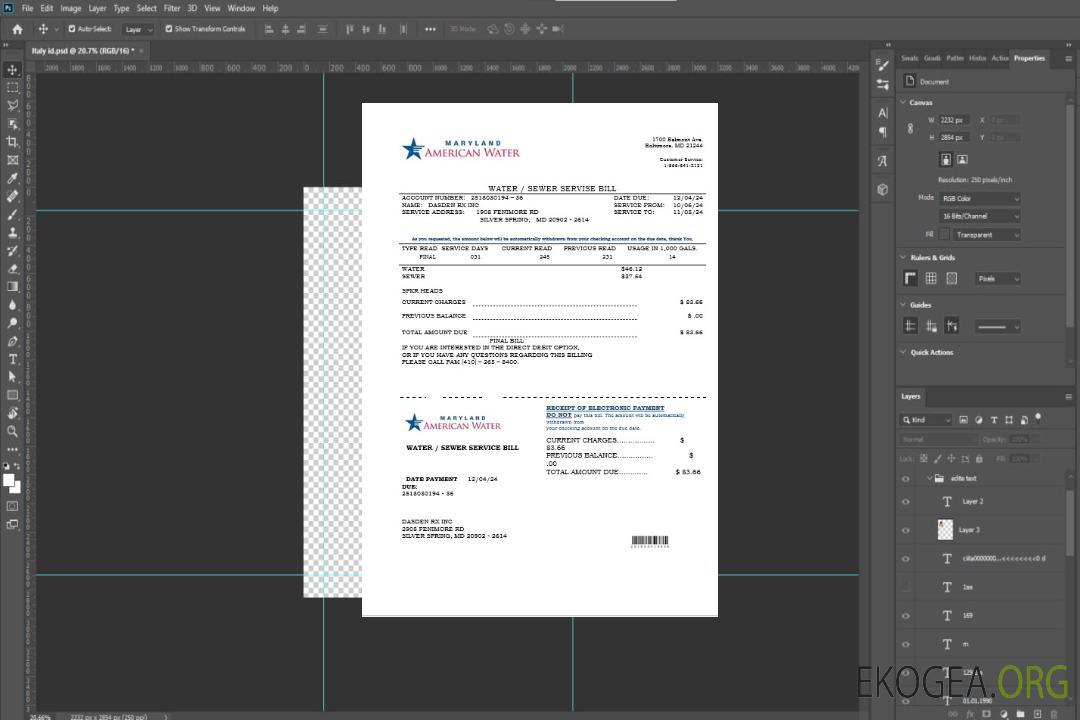The image size is (1080, 720).
Task: Select the Hand tool
Action: point(12,413)
